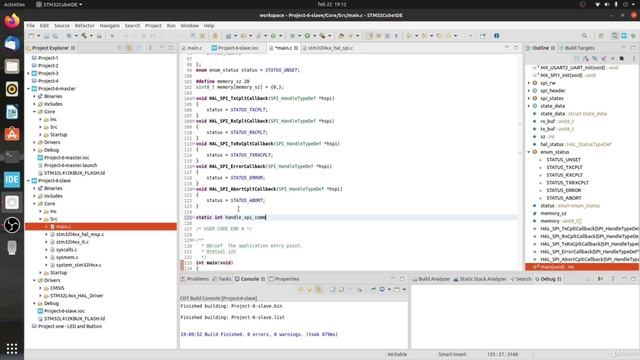Open the Navigate menu
The image size is (640, 360).
point(110,25)
